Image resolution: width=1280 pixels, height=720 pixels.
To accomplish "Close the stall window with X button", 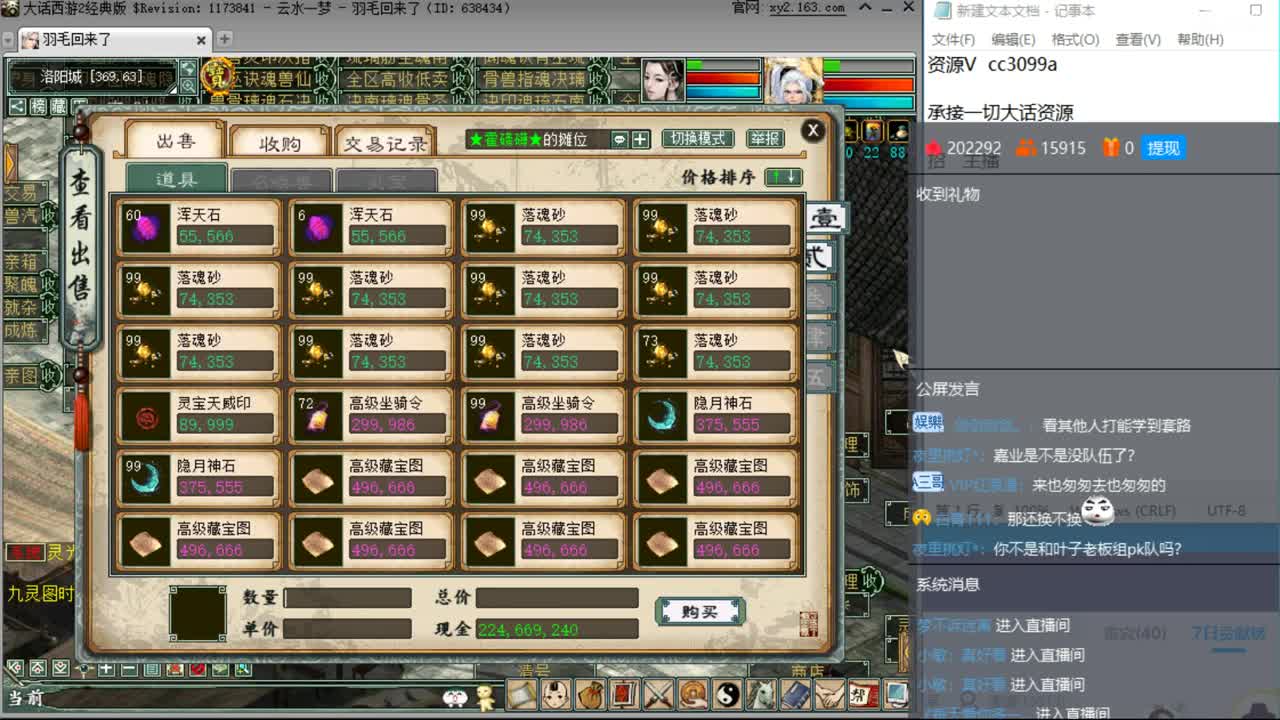I will pyautogui.click(x=813, y=130).
